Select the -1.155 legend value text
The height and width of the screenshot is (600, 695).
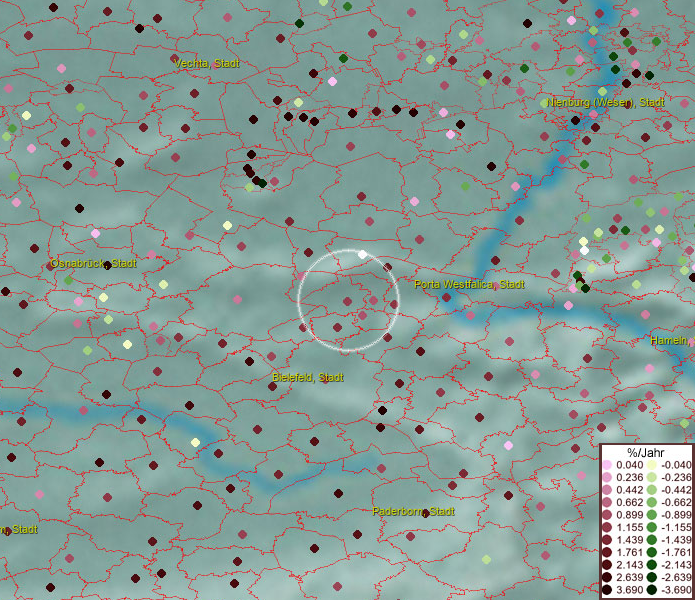click(676, 527)
